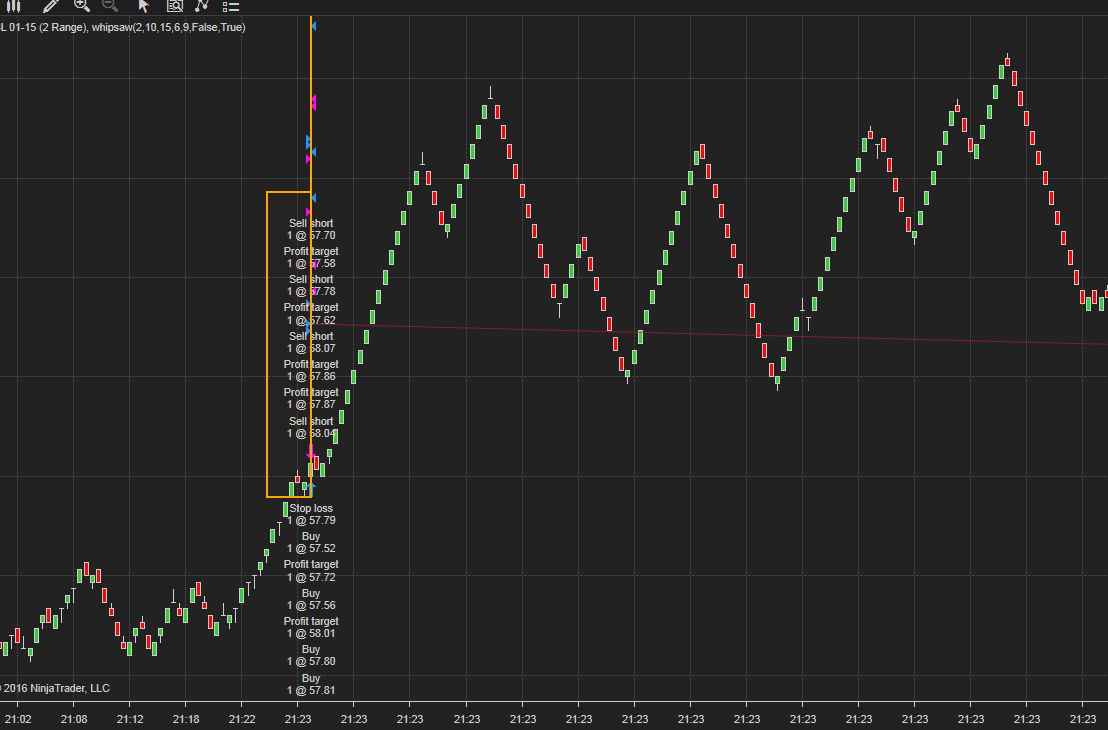The image size is (1108, 730).
Task: Select the Buy 1 @ 57.81 label
Action: pyautogui.click(x=311, y=684)
